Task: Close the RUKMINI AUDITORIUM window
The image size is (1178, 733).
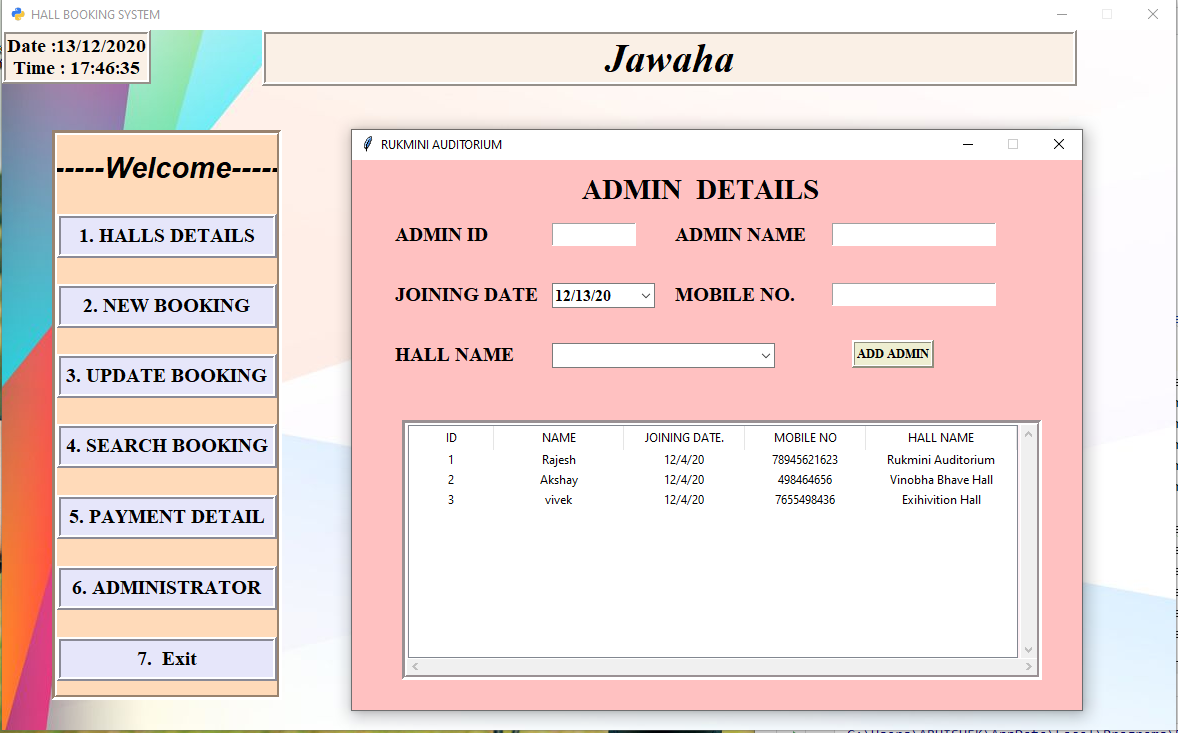Action: (x=1059, y=144)
